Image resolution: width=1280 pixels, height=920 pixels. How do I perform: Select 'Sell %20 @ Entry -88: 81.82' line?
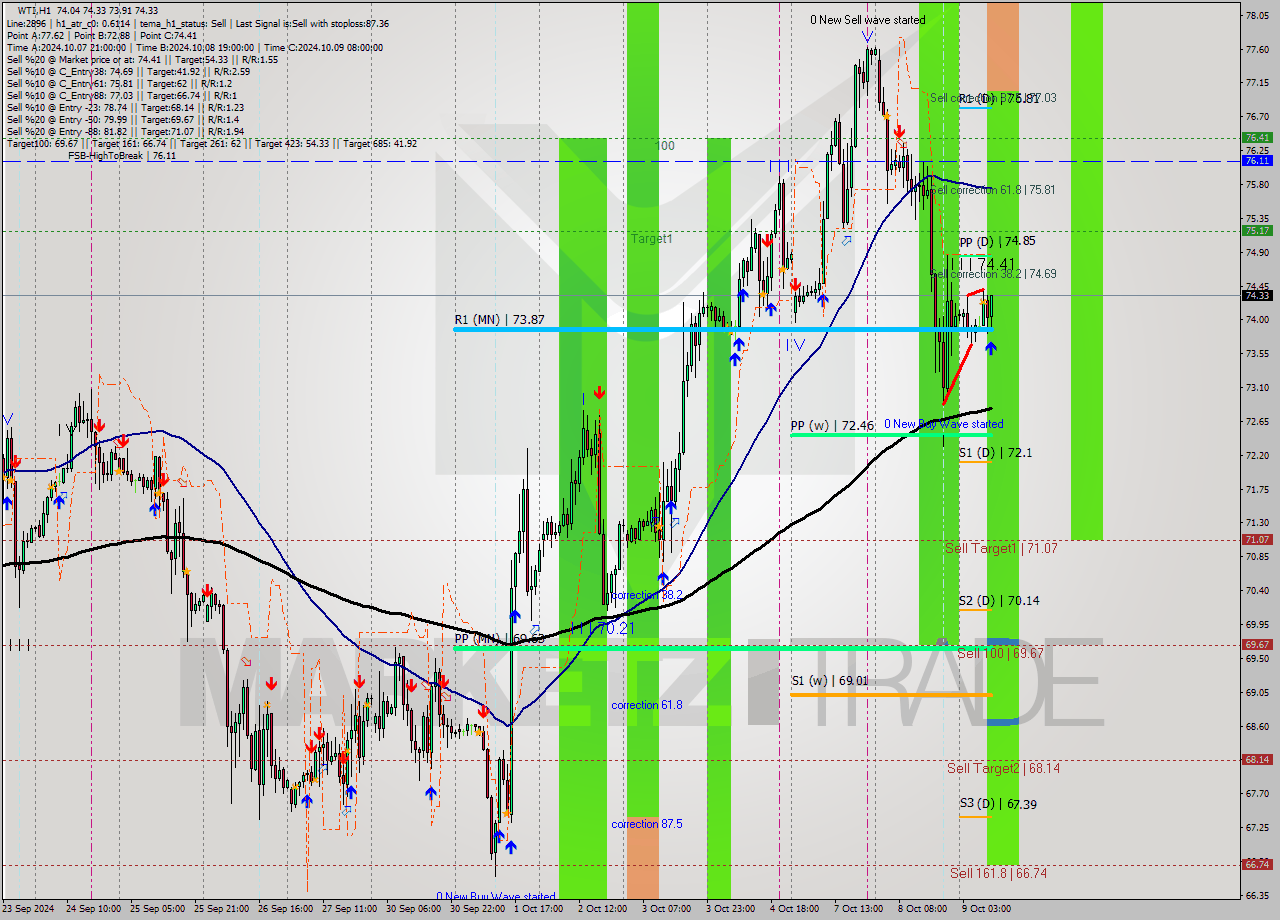point(125,131)
